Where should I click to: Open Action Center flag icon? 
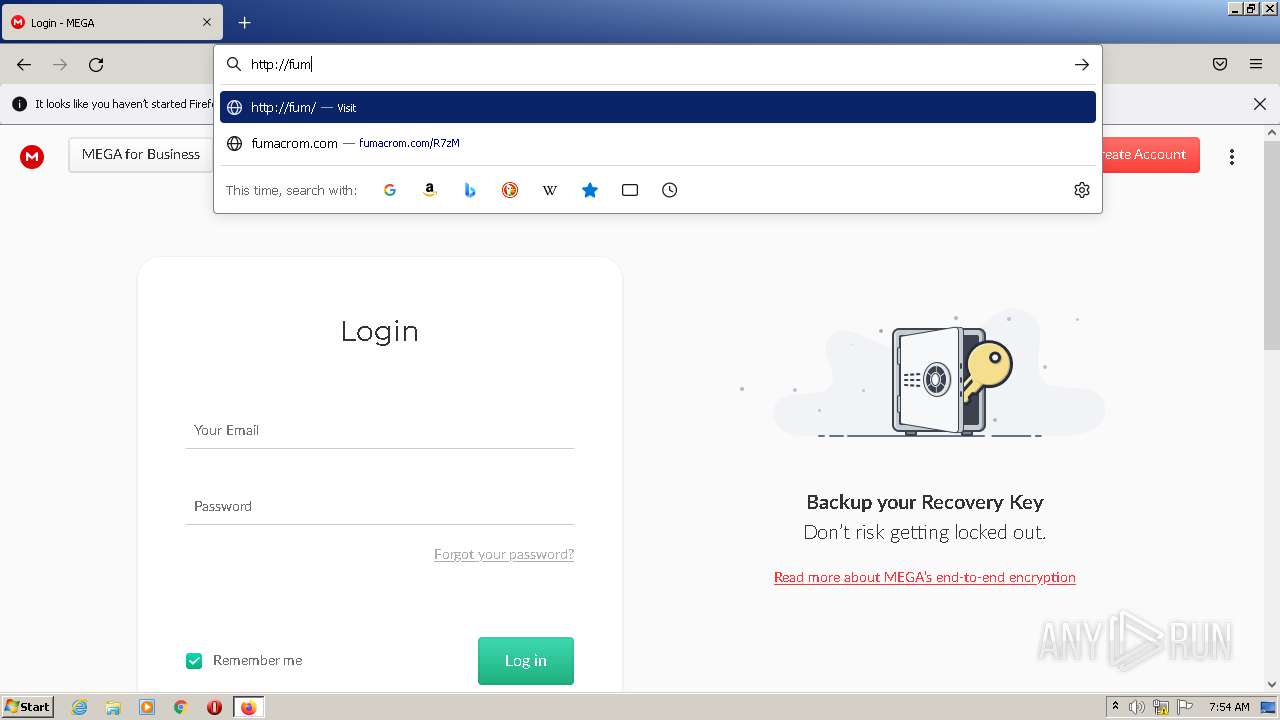1185,707
